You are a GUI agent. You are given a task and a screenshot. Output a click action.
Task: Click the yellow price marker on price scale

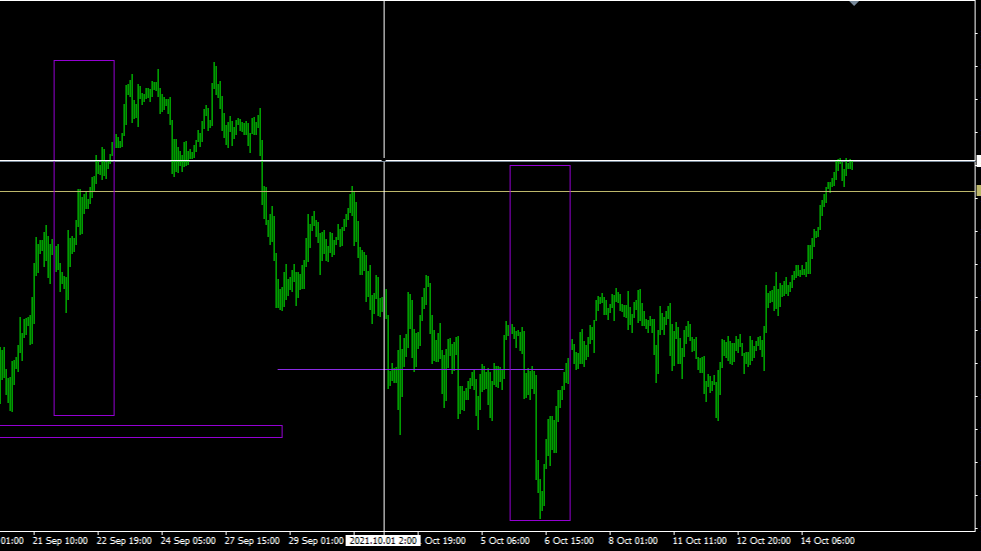coord(978,191)
